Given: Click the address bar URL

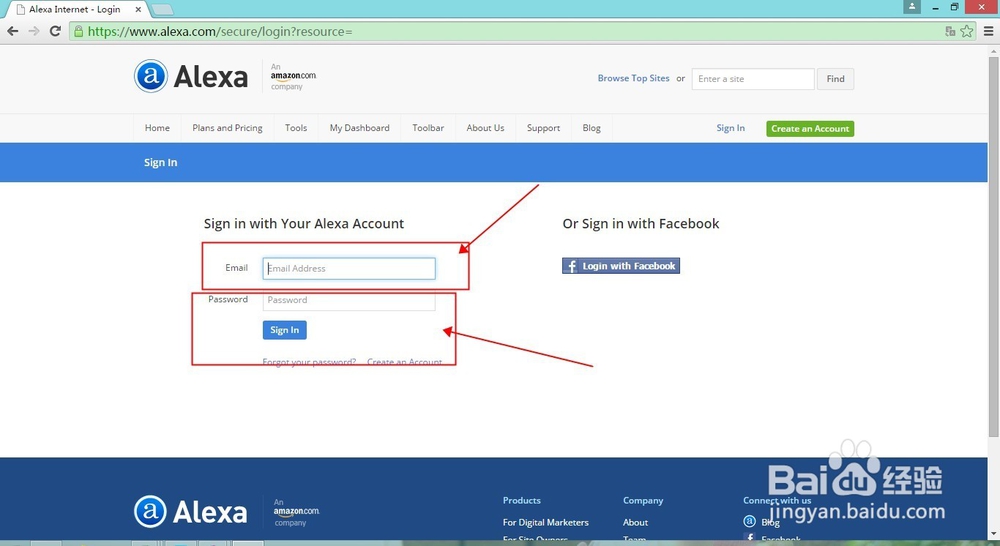Looking at the screenshot, I should coord(220,31).
